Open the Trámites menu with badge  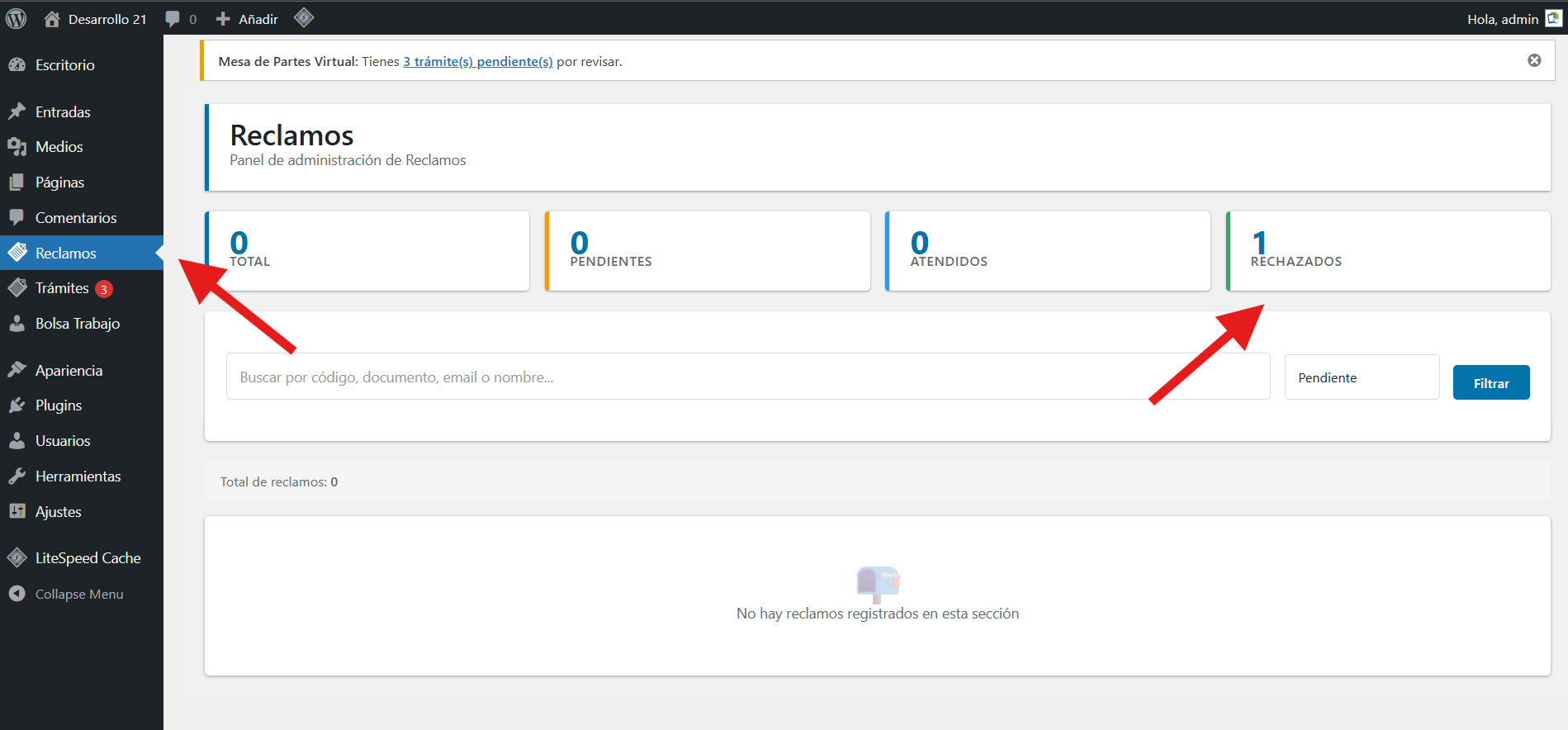(63, 288)
